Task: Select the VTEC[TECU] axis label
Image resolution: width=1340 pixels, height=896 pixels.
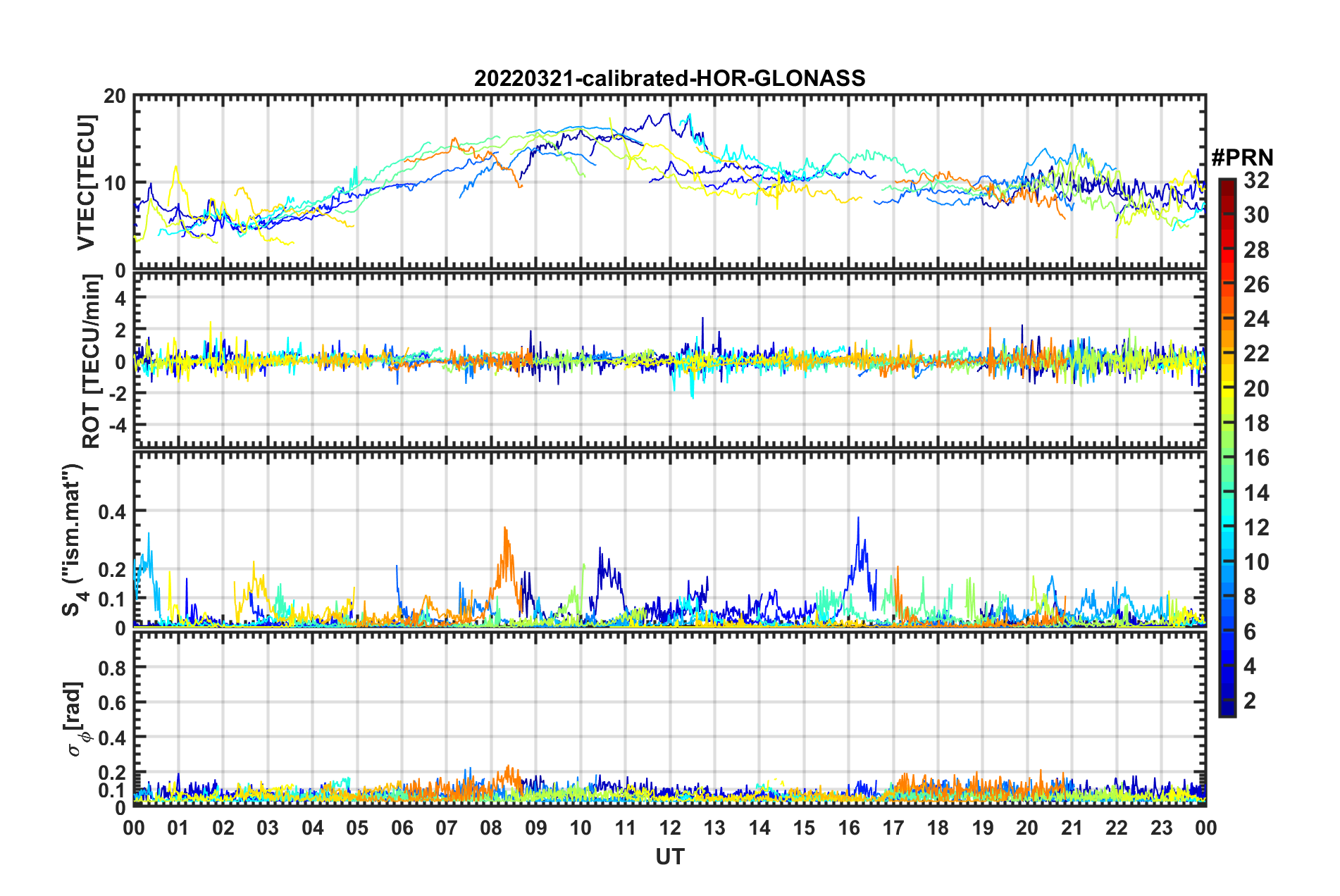Action: point(86,182)
